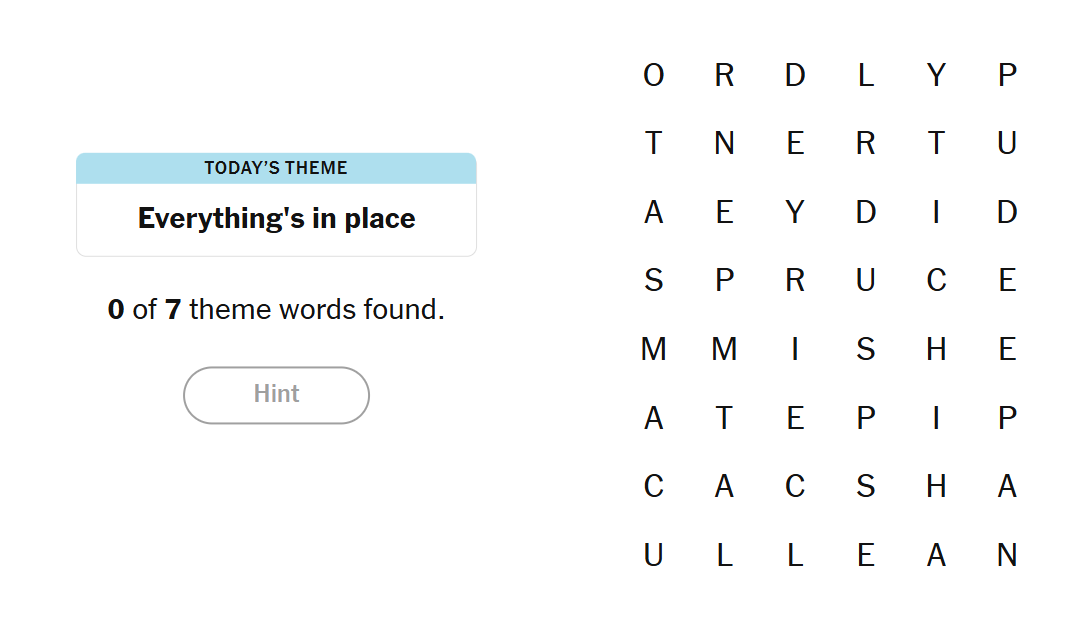Select the letter O in the top-left corner

click(x=653, y=76)
